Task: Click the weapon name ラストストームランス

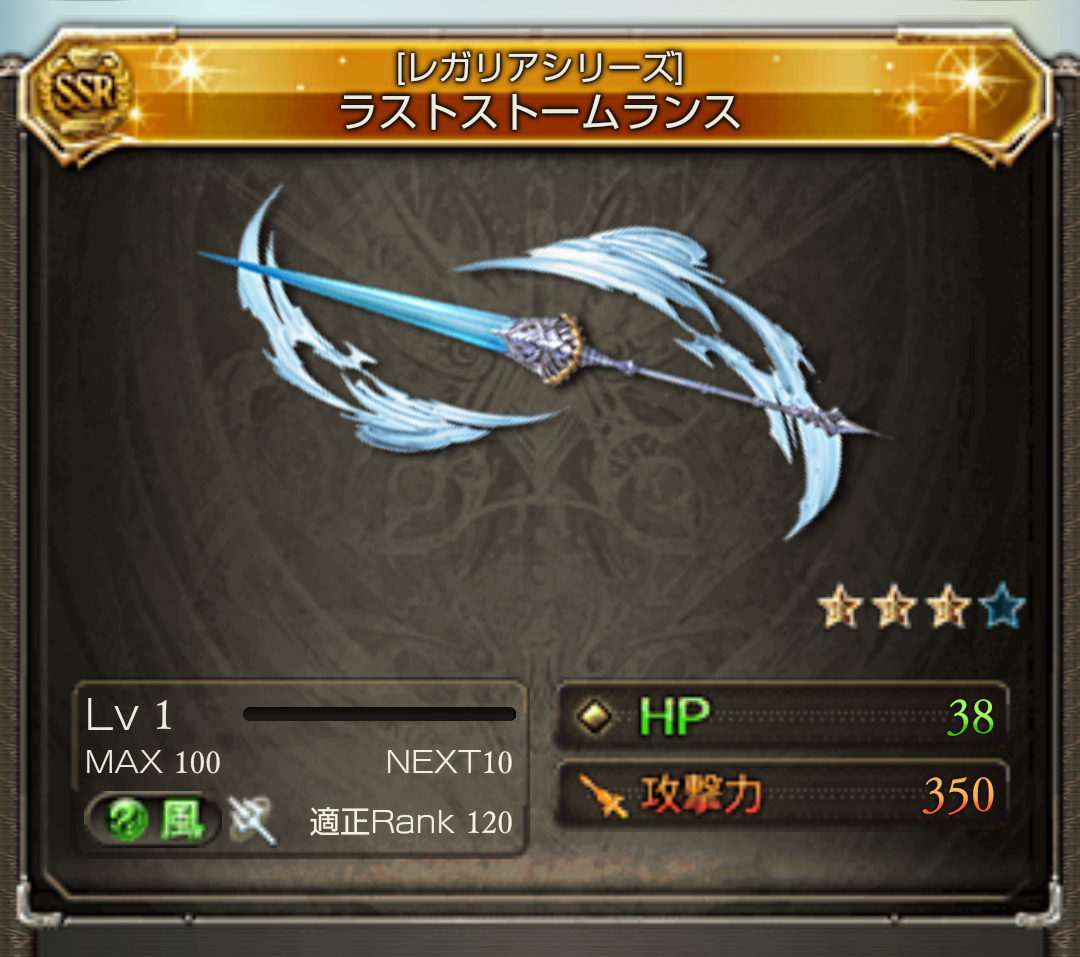Action: (x=539, y=112)
